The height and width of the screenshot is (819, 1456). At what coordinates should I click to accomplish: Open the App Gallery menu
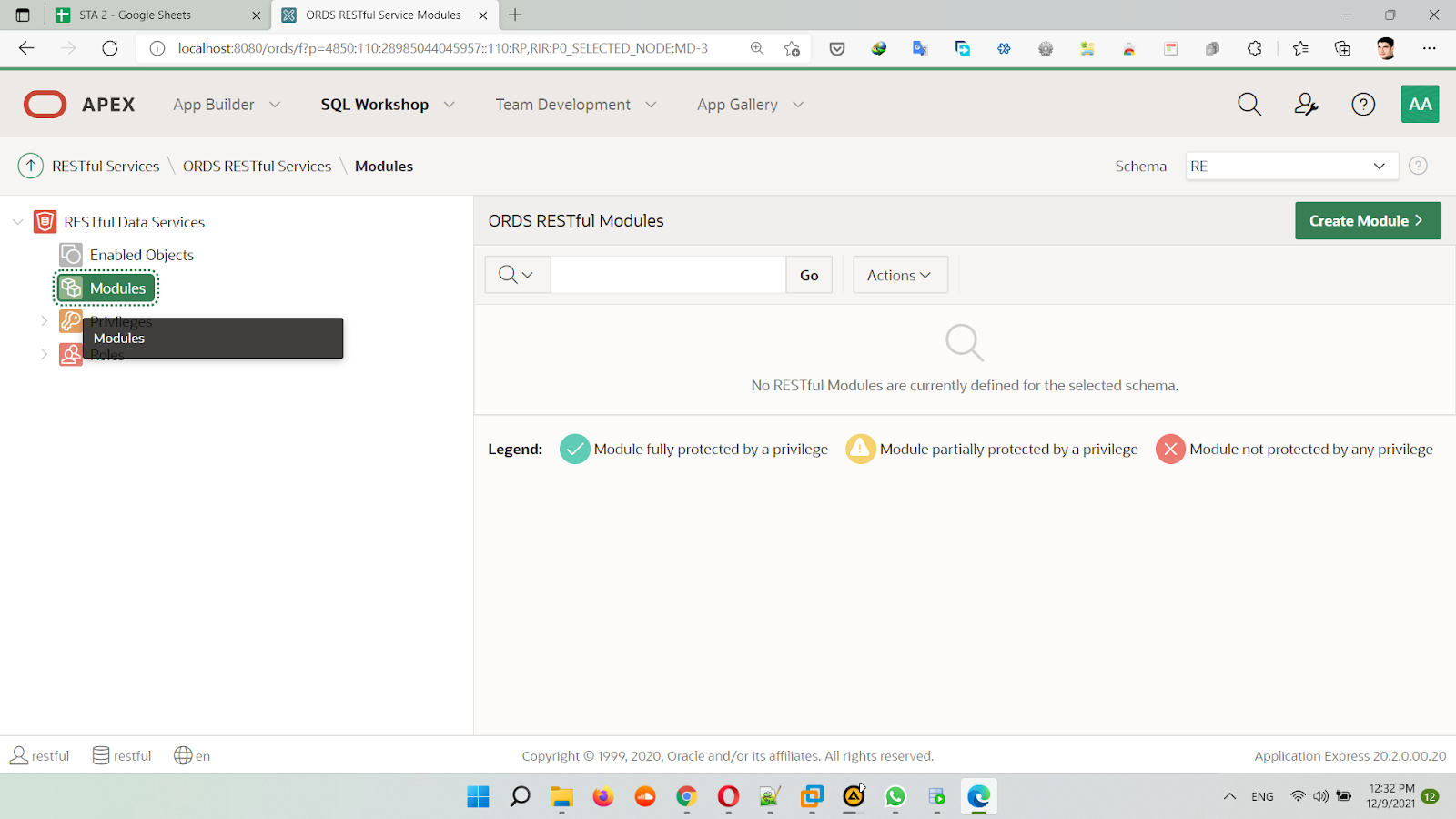point(737,105)
